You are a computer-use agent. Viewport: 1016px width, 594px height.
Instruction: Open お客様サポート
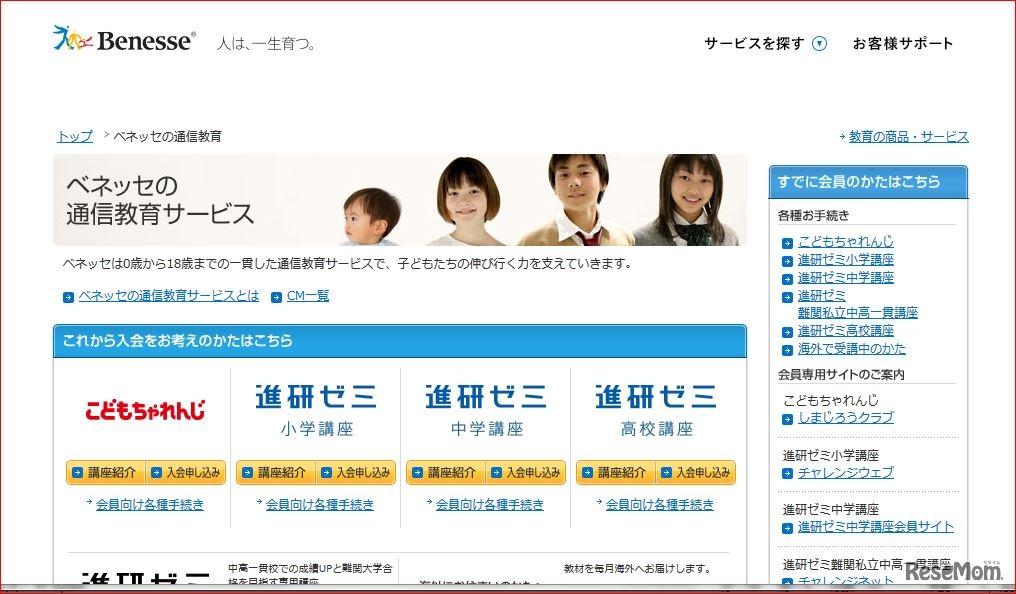903,44
